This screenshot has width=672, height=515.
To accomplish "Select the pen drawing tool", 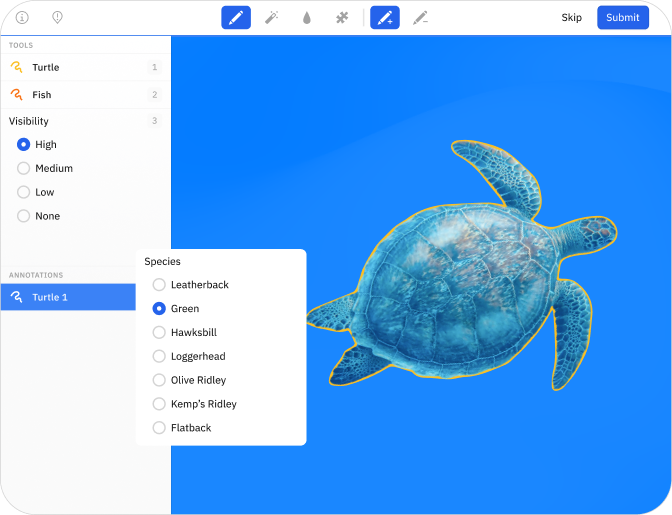I will 236,18.
